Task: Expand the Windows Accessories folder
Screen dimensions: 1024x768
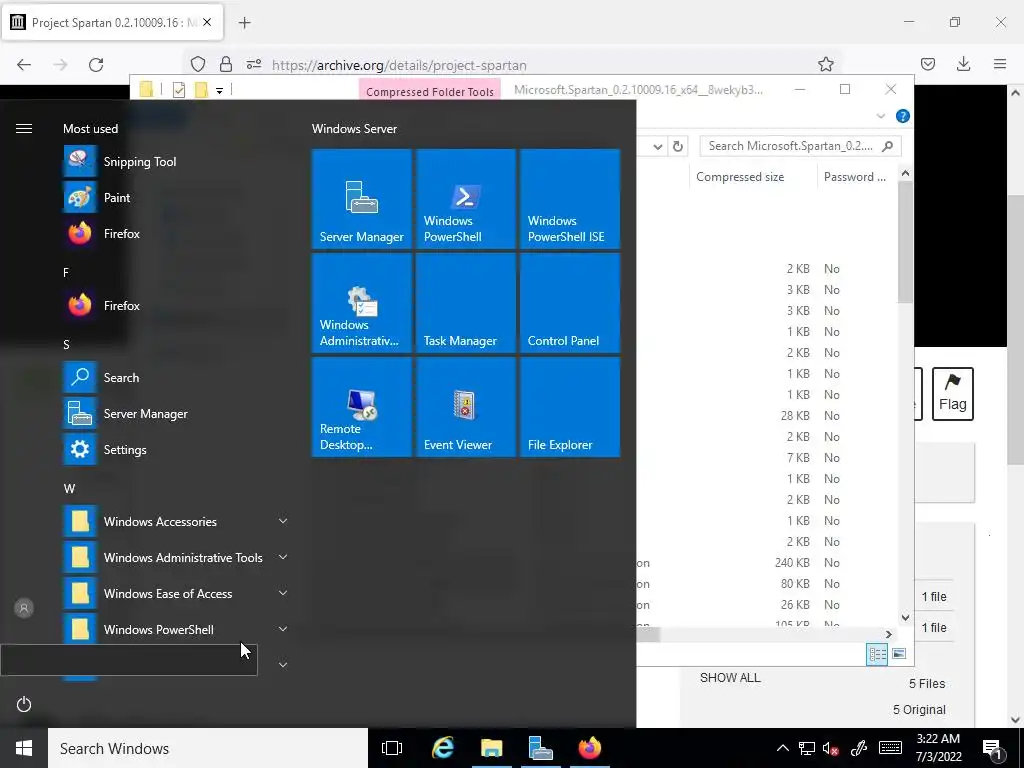Action: pyautogui.click(x=283, y=521)
